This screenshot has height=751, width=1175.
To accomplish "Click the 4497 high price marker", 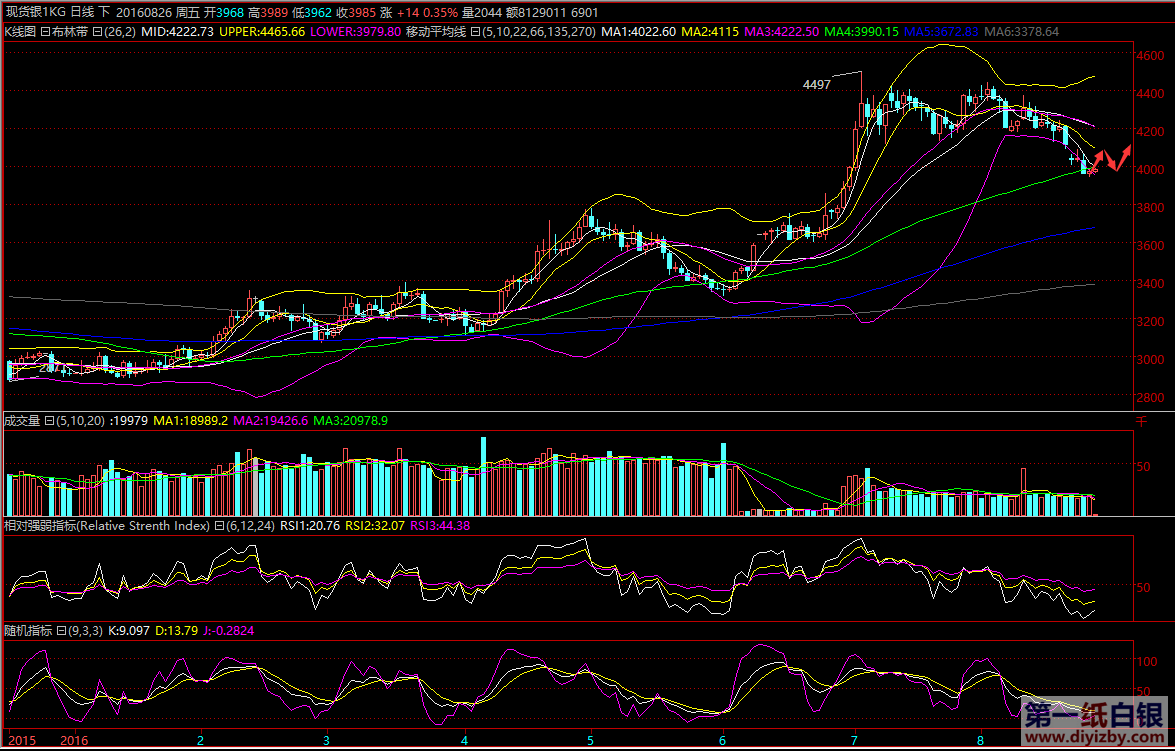I will point(816,86).
